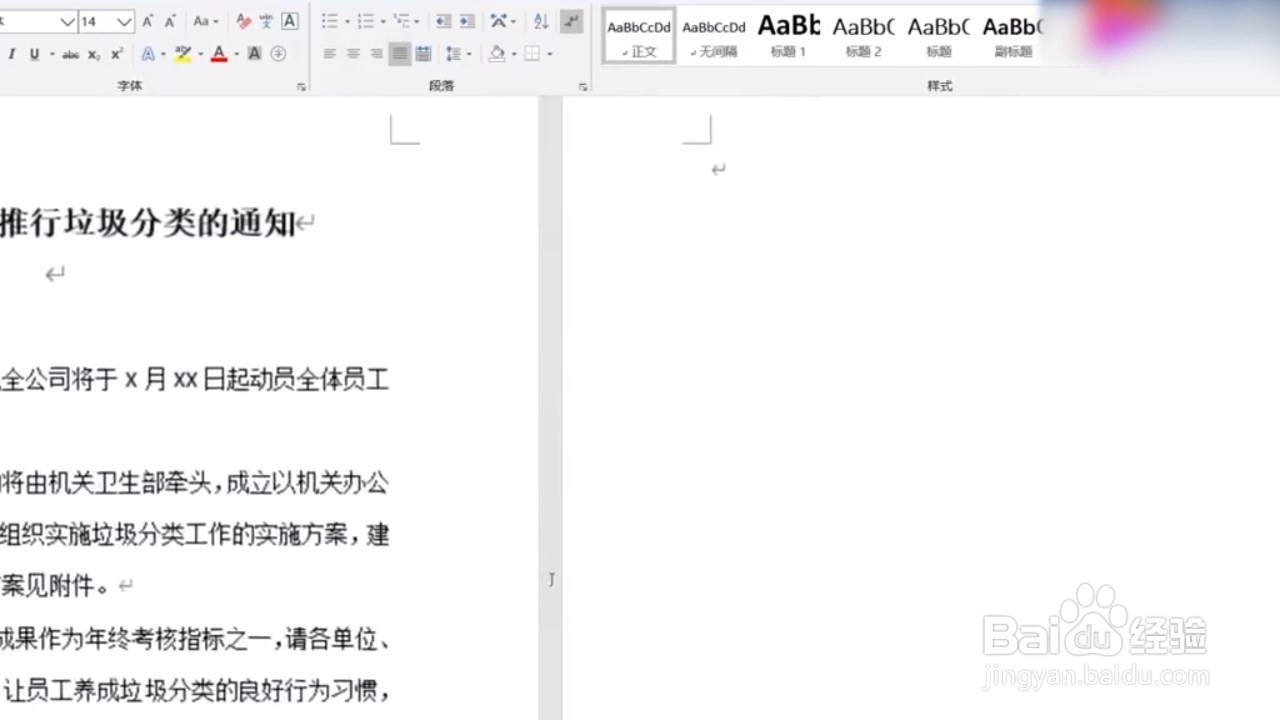This screenshot has width=1280, height=720.
Task: Open font name dropdown arrow
Action: [x=67, y=21]
